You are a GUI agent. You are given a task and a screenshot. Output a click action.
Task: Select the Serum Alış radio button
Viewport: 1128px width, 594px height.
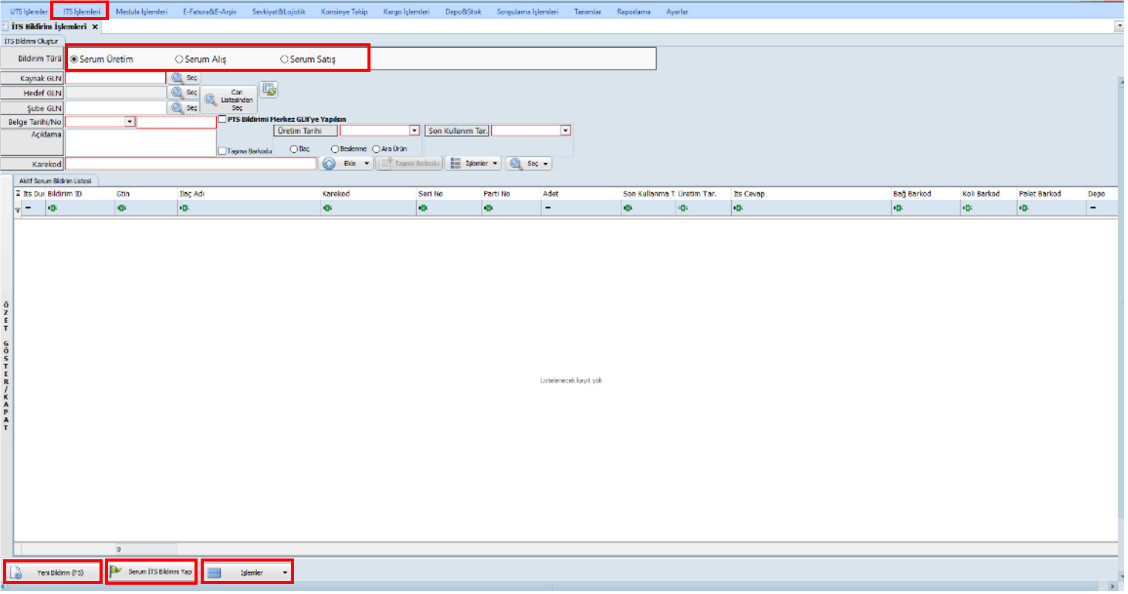[x=179, y=60]
